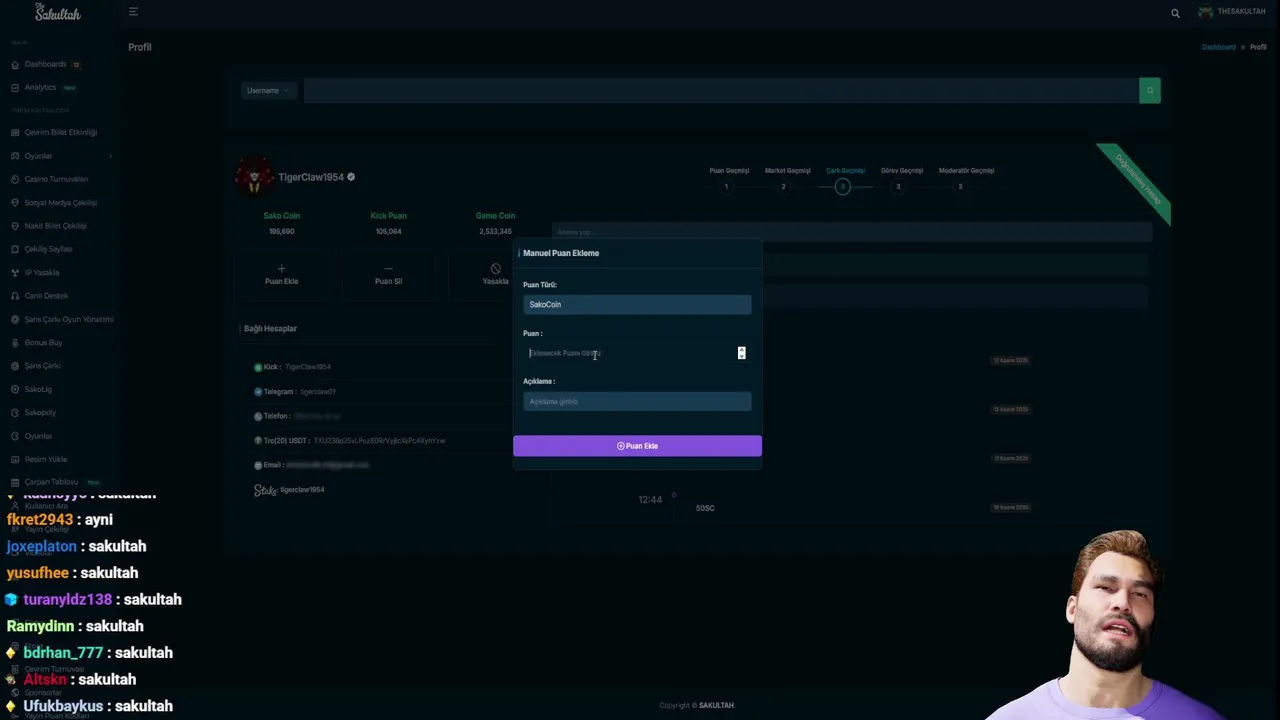Switch to Çark Geçmişi step tab
Image resolution: width=1280 pixels, height=720 pixels.
845,178
